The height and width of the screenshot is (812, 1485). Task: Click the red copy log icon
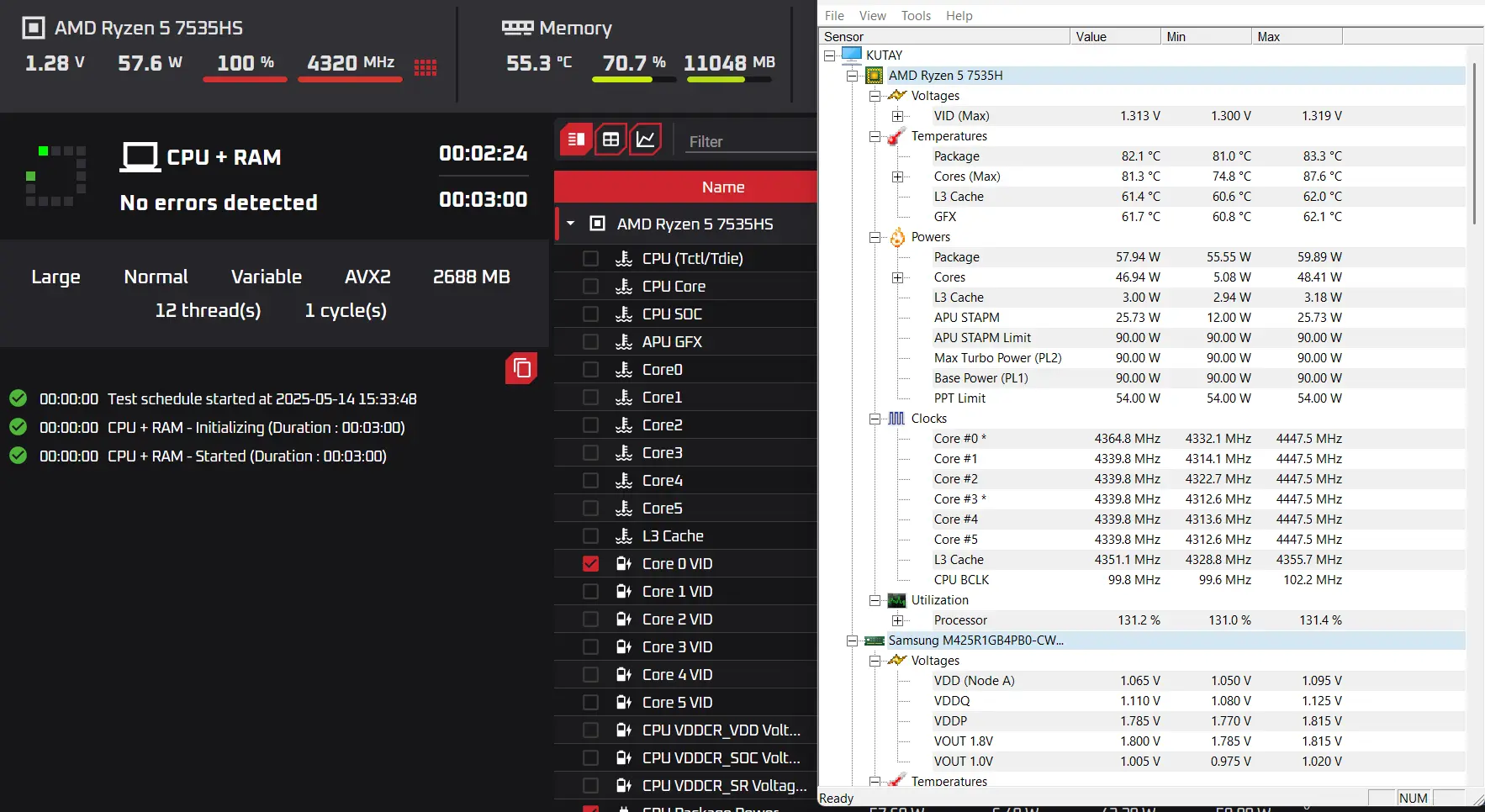(521, 368)
